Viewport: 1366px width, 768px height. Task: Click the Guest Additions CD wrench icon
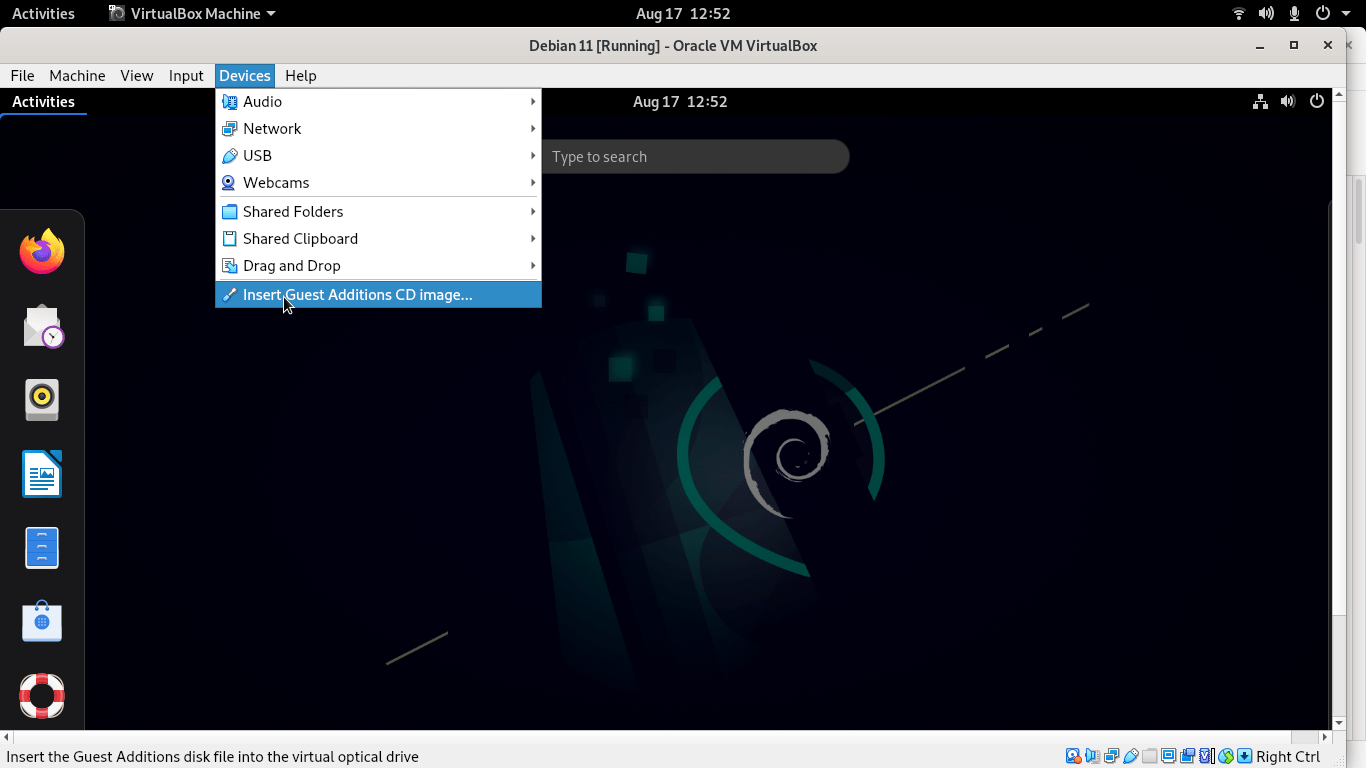(x=229, y=294)
